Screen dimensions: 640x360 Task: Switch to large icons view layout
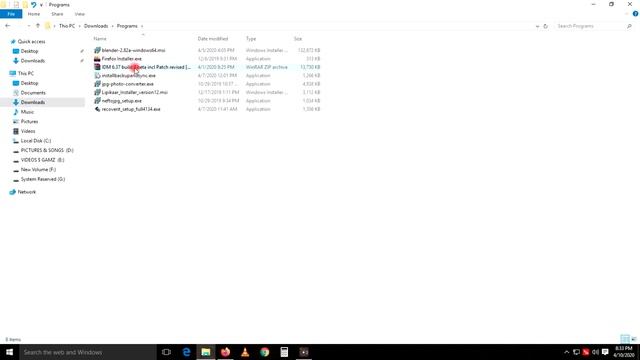pyautogui.click(x=633, y=339)
